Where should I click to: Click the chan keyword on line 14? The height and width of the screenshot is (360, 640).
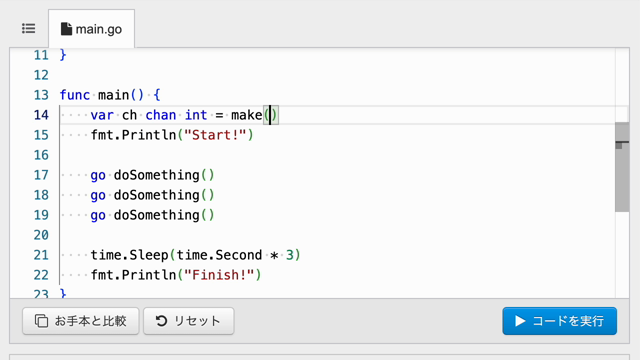point(161,115)
